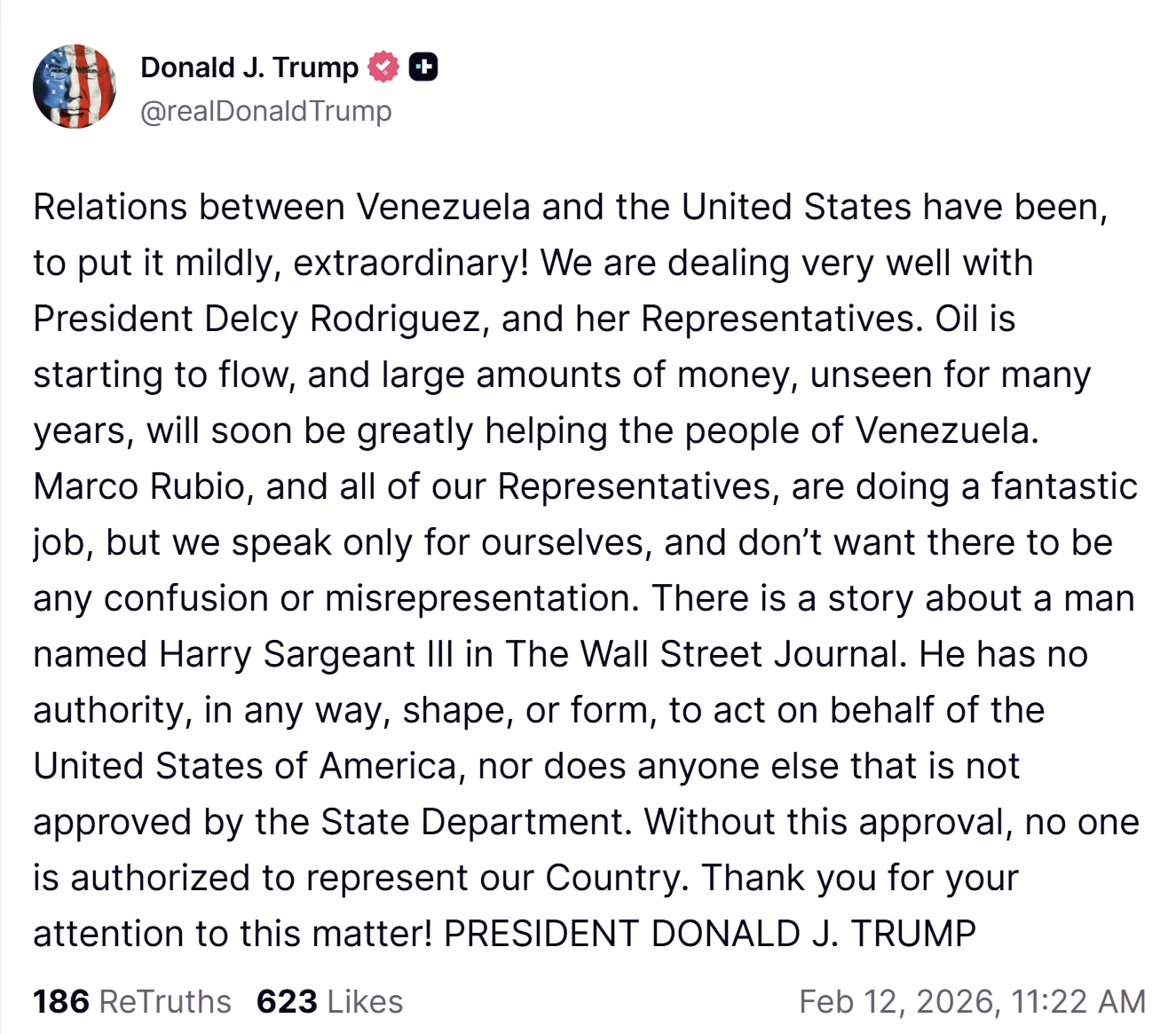Image resolution: width=1176 pixels, height=1034 pixels.
Task: View the 186 ReTruths list
Action: click(x=131, y=1001)
